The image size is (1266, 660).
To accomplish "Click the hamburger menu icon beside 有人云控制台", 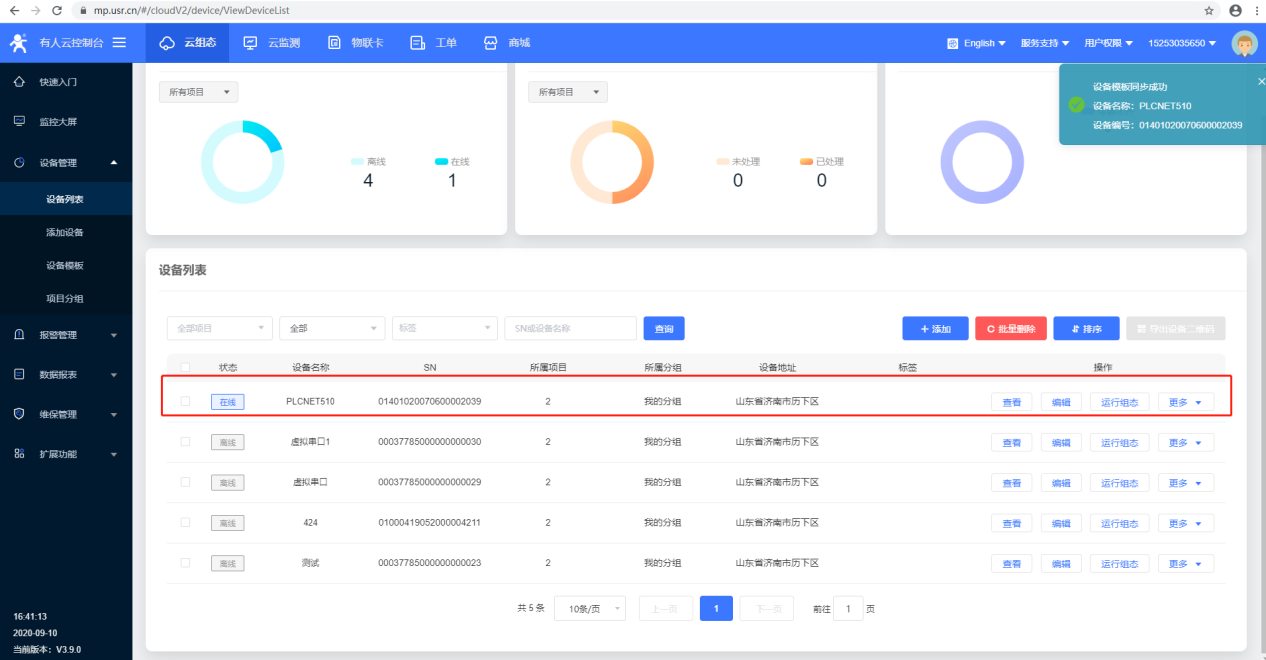I will pyautogui.click(x=120, y=43).
